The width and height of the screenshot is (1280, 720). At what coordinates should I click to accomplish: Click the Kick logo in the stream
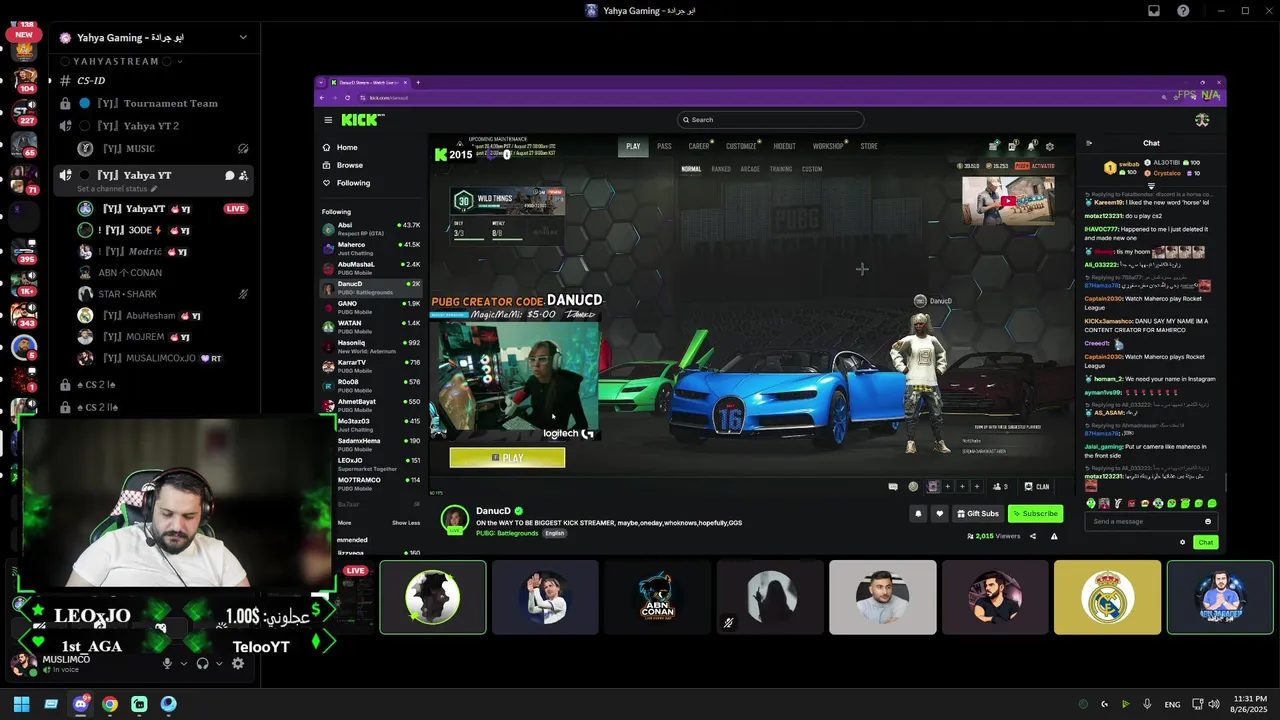(361, 120)
